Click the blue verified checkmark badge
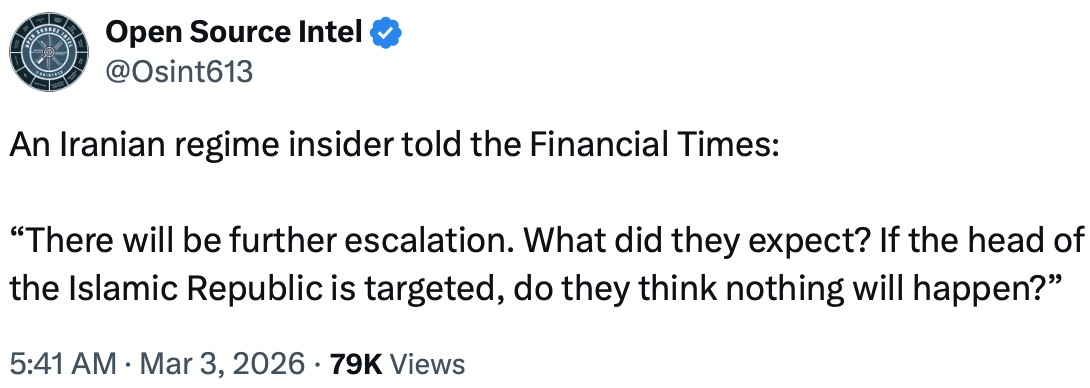 (x=385, y=33)
